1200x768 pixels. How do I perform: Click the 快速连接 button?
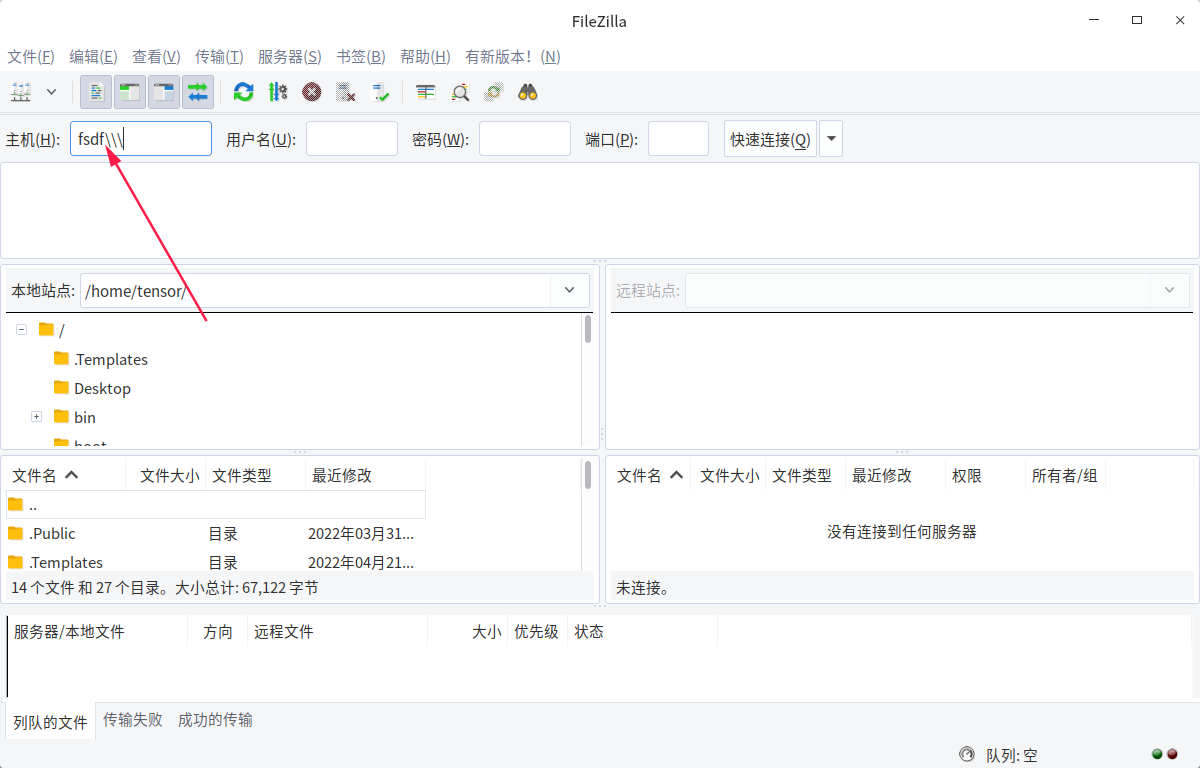[x=769, y=138]
